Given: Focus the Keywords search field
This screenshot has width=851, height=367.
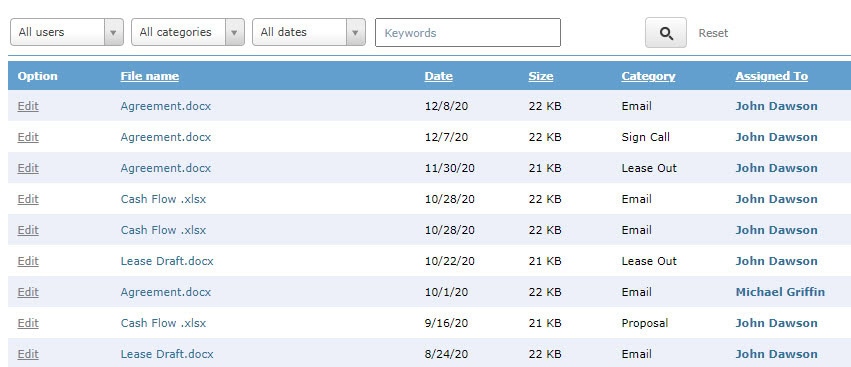Looking at the screenshot, I should [x=468, y=33].
